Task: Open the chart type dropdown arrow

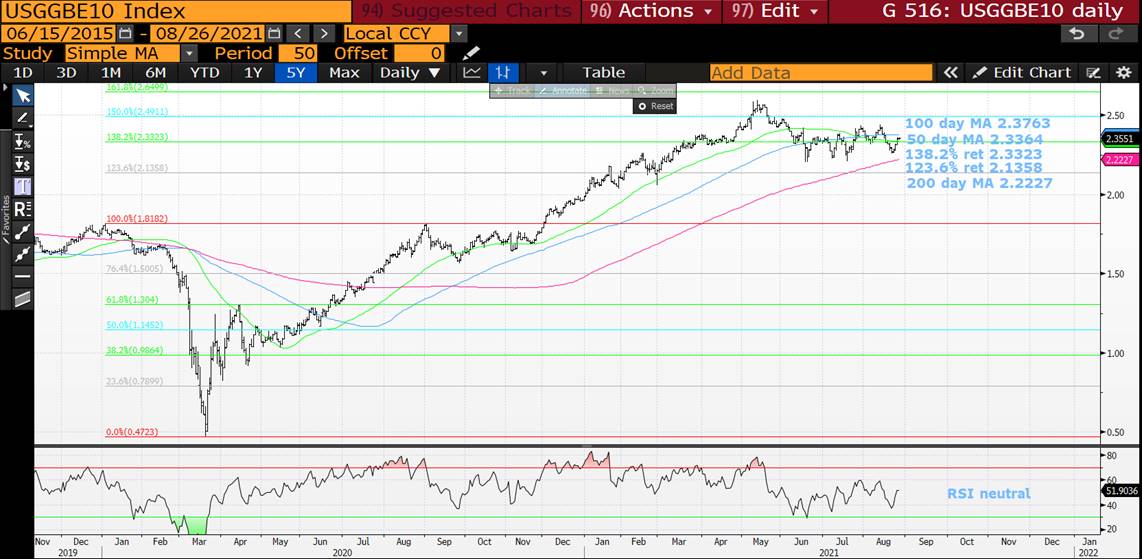Action: click(x=543, y=72)
